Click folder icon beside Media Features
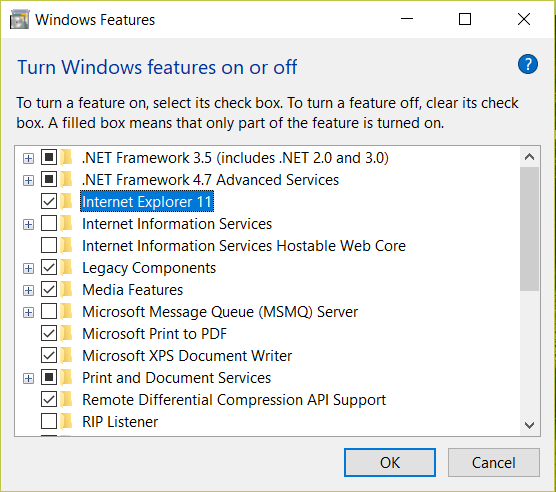The image size is (556, 492). (x=66, y=289)
